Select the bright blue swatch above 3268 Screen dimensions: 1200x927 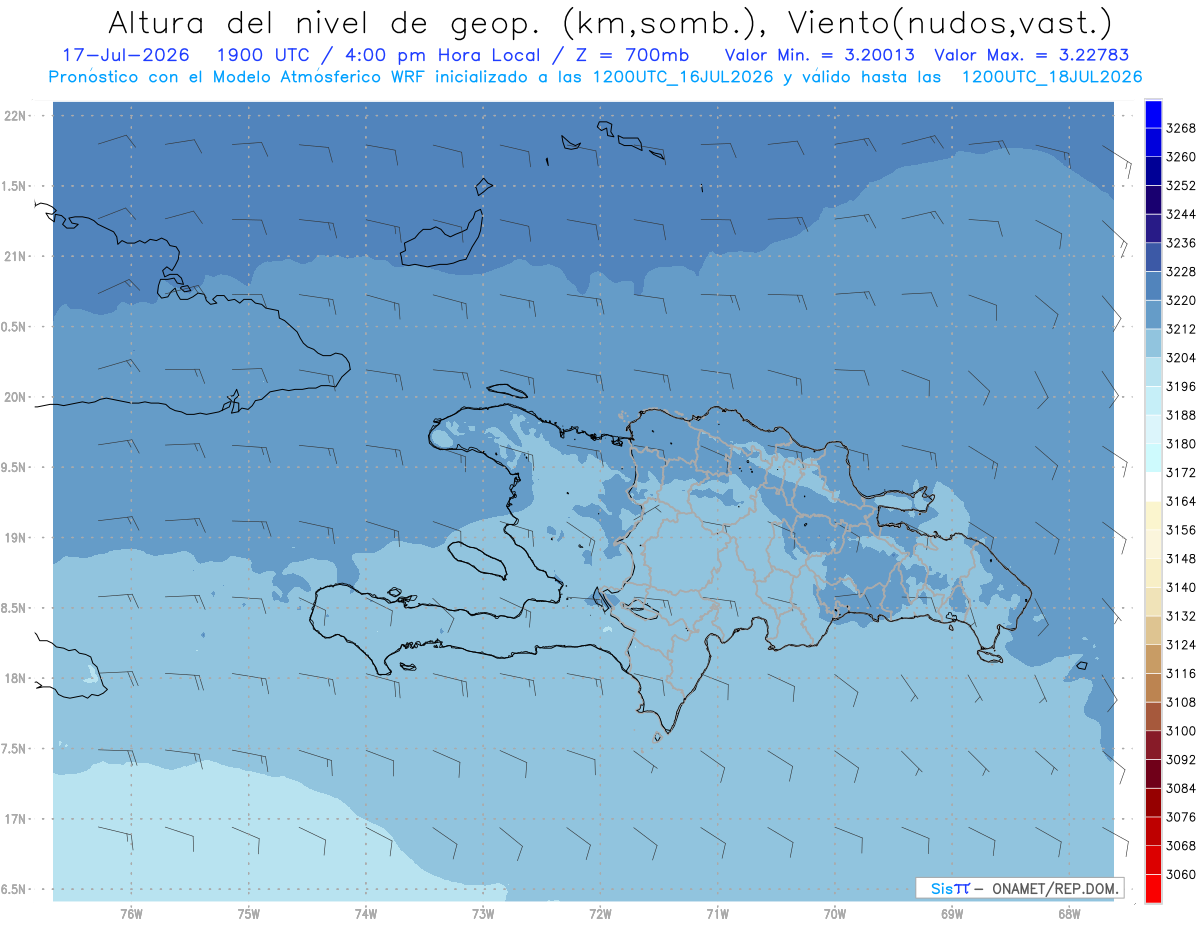click(x=1153, y=114)
